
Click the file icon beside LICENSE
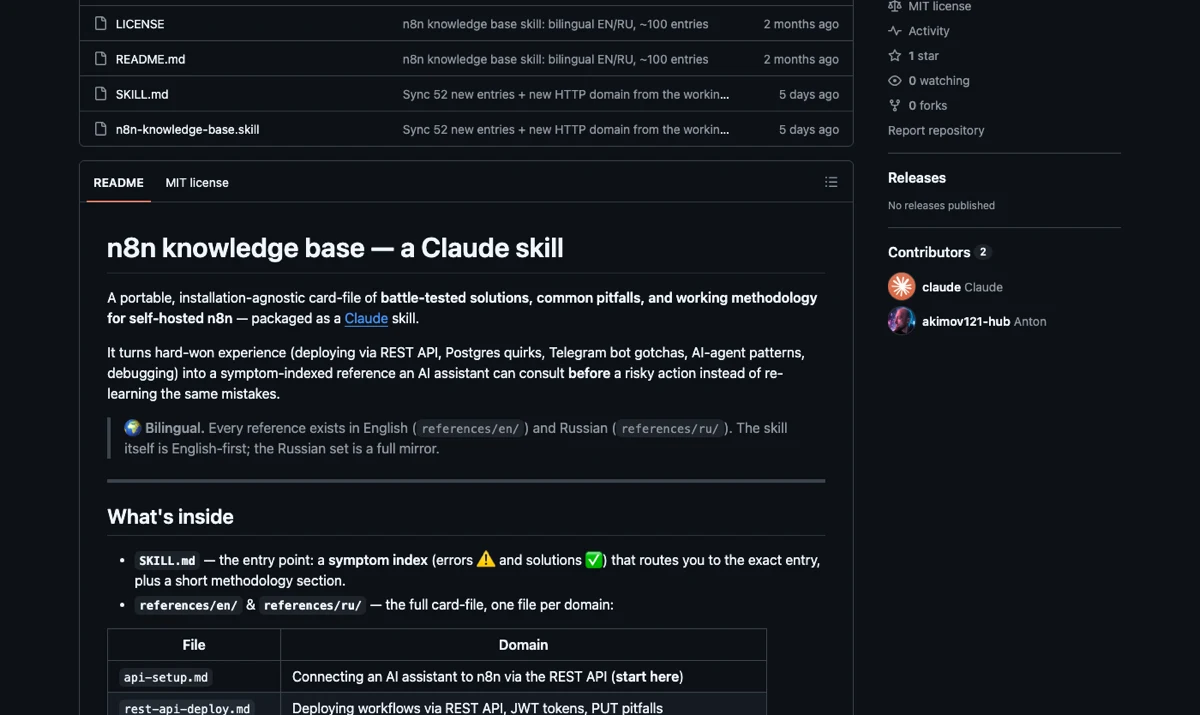pos(100,23)
